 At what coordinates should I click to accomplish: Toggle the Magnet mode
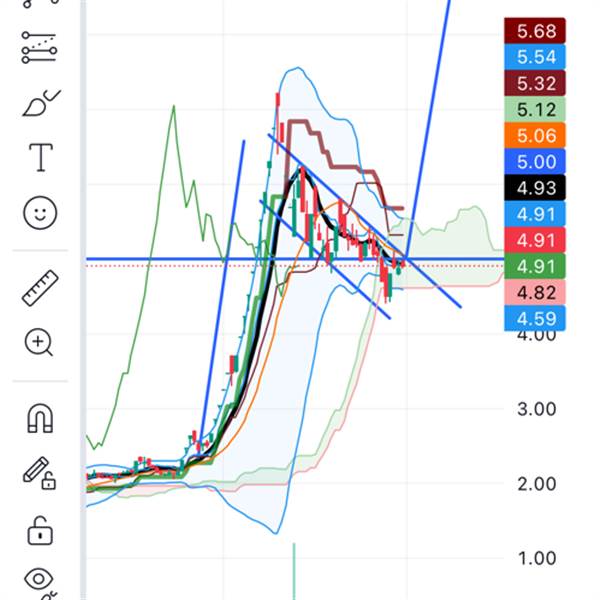40,418
